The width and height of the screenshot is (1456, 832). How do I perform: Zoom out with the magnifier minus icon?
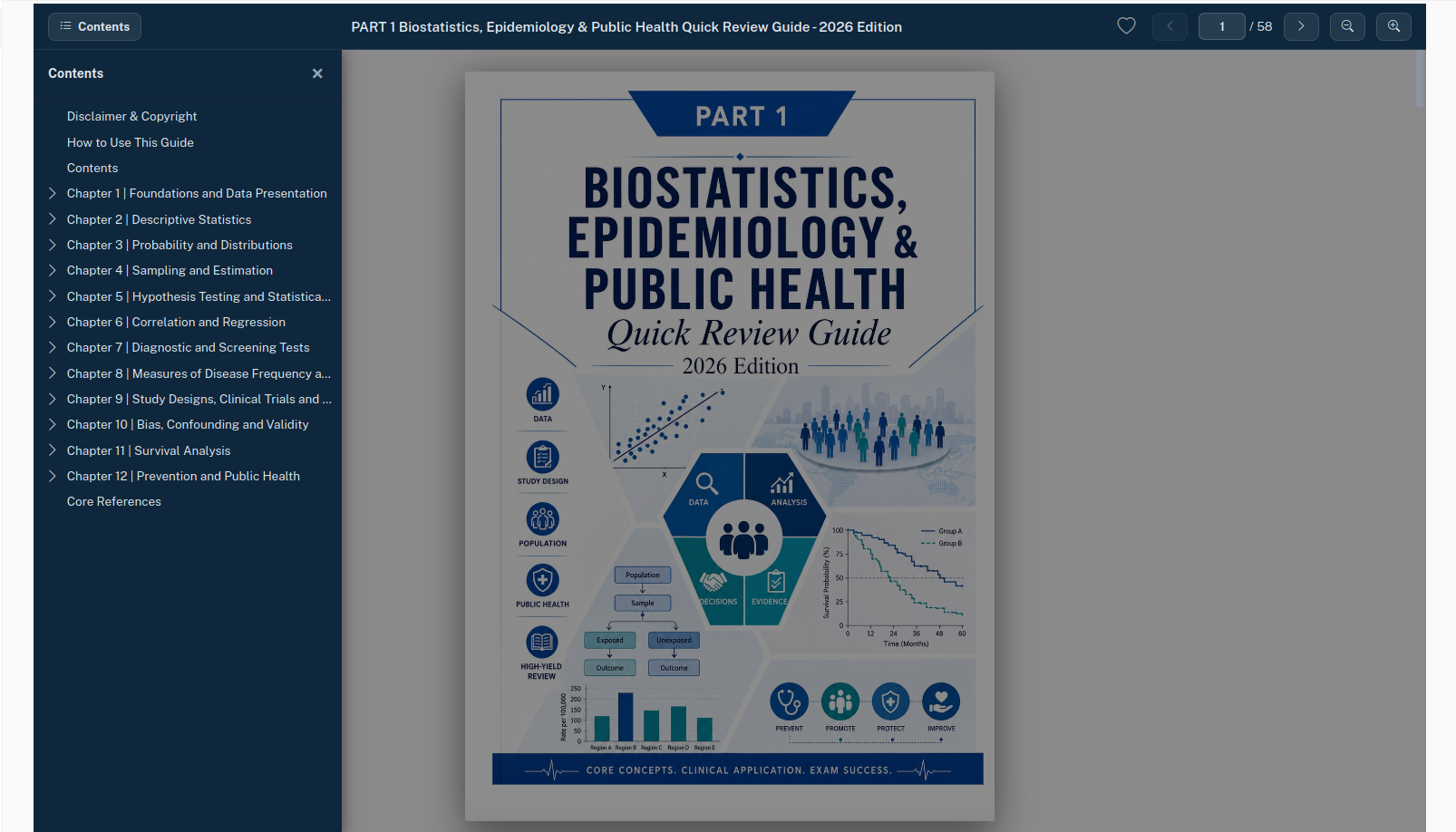(x=1347, y=26)
